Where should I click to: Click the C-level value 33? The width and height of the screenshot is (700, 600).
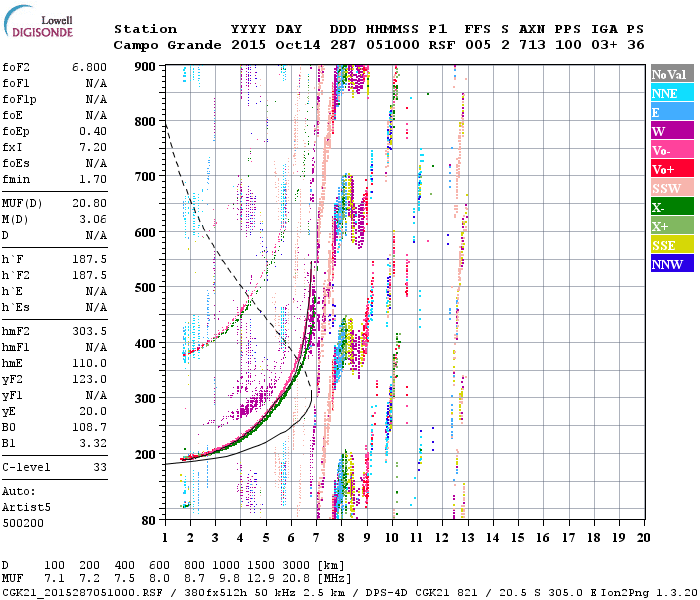point(100,467)
